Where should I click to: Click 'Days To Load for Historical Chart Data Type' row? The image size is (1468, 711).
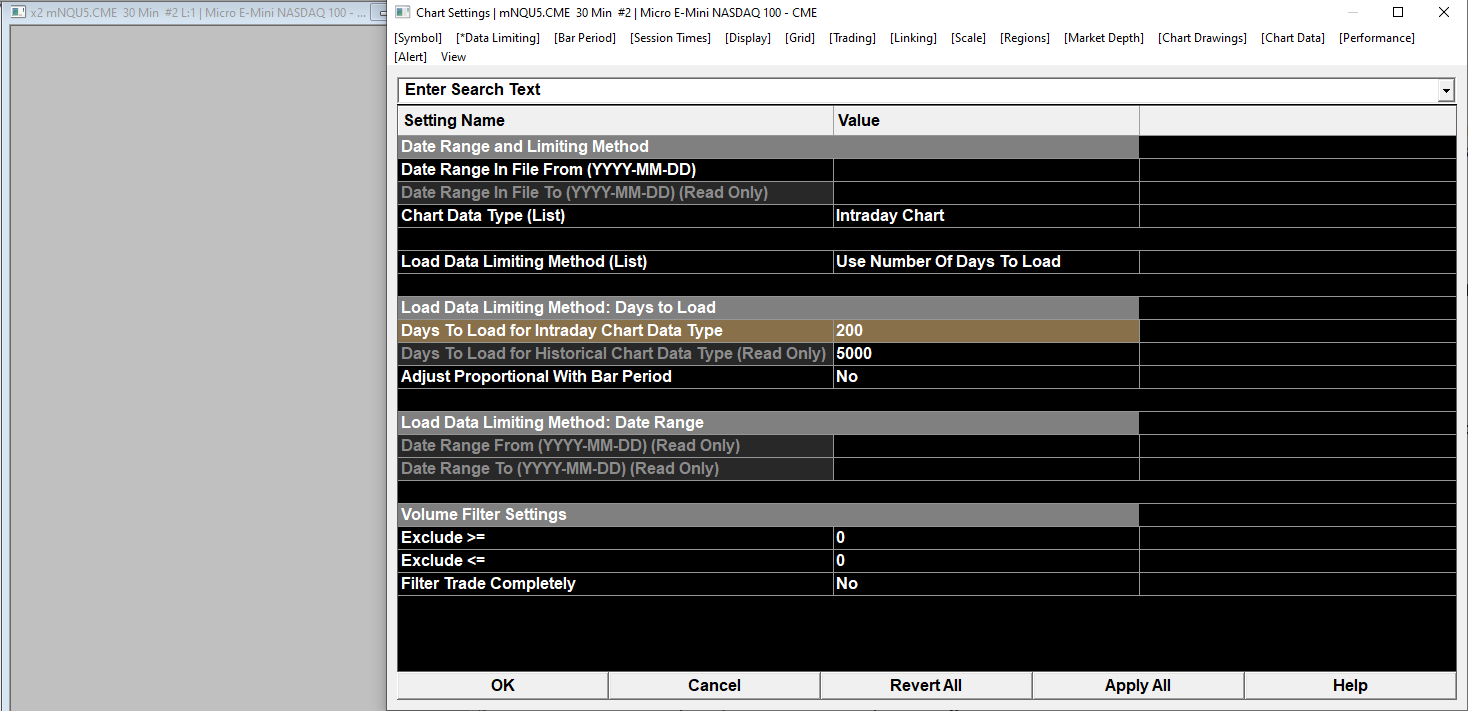pos(615,354)
